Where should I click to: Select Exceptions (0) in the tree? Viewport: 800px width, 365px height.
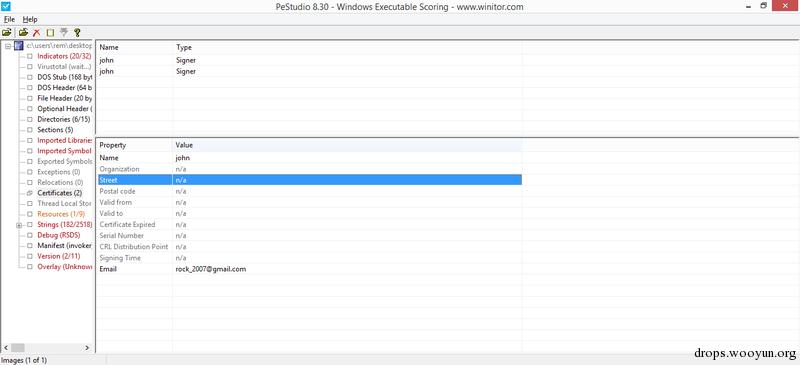59,172
